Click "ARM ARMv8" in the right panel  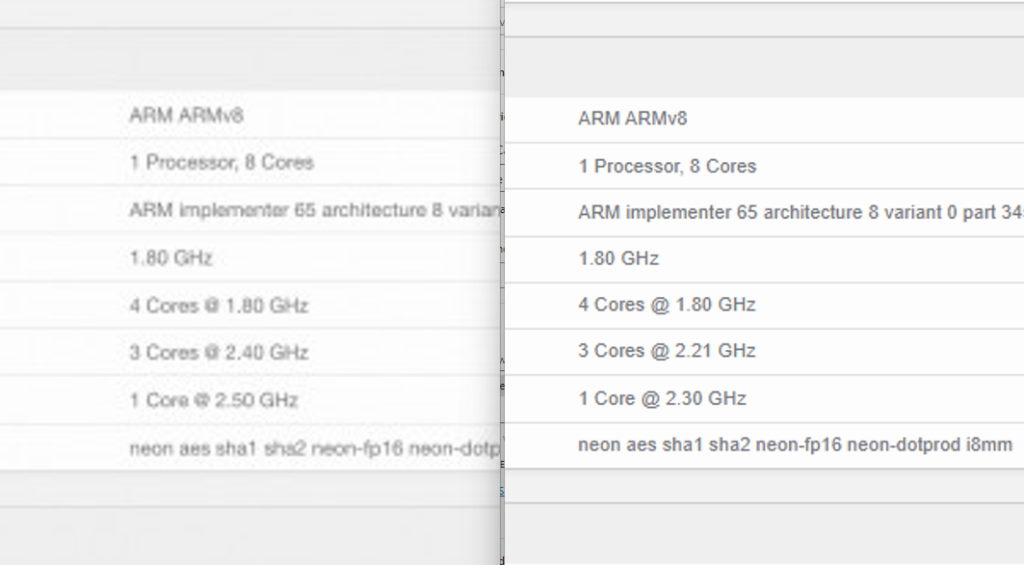(x=632, y=119)
